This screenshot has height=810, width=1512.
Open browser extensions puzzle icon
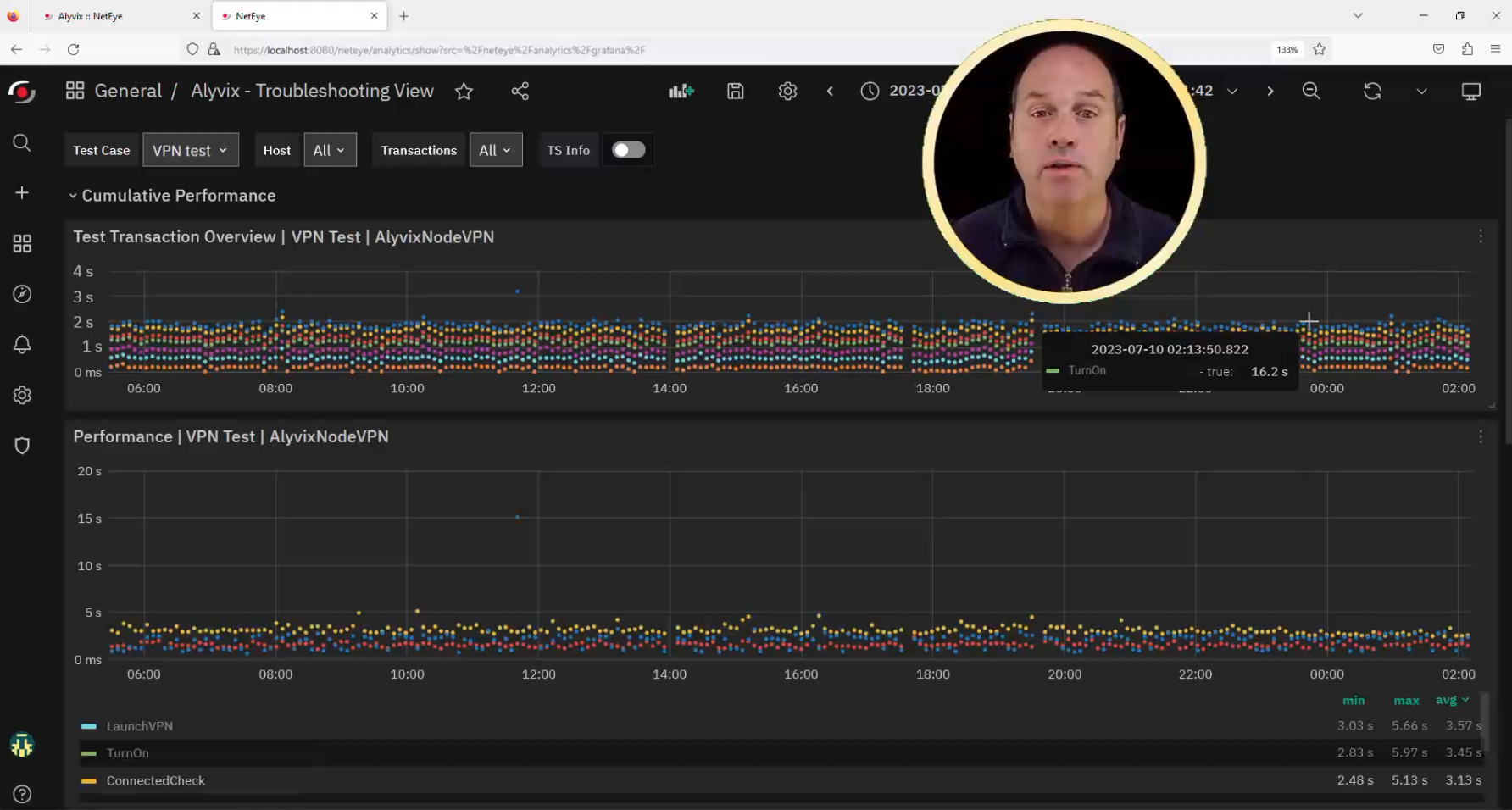(x=1467, y=49)
